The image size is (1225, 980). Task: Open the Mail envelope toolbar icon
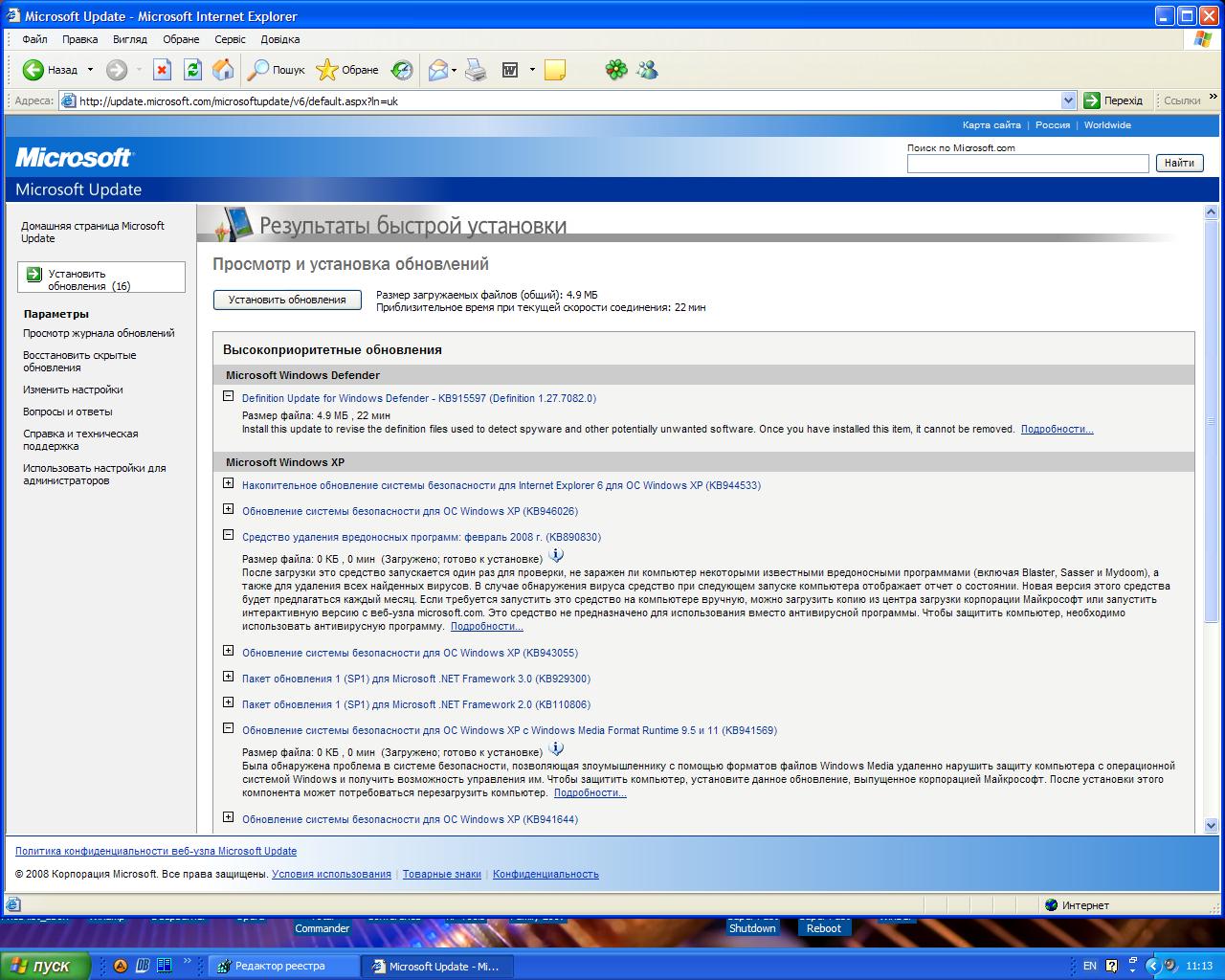point(438,70)
